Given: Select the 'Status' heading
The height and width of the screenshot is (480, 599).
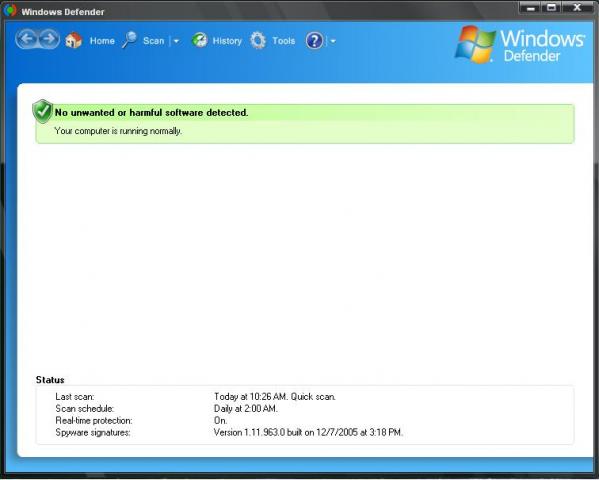Looking at the screenshot, I should point(50,380).
